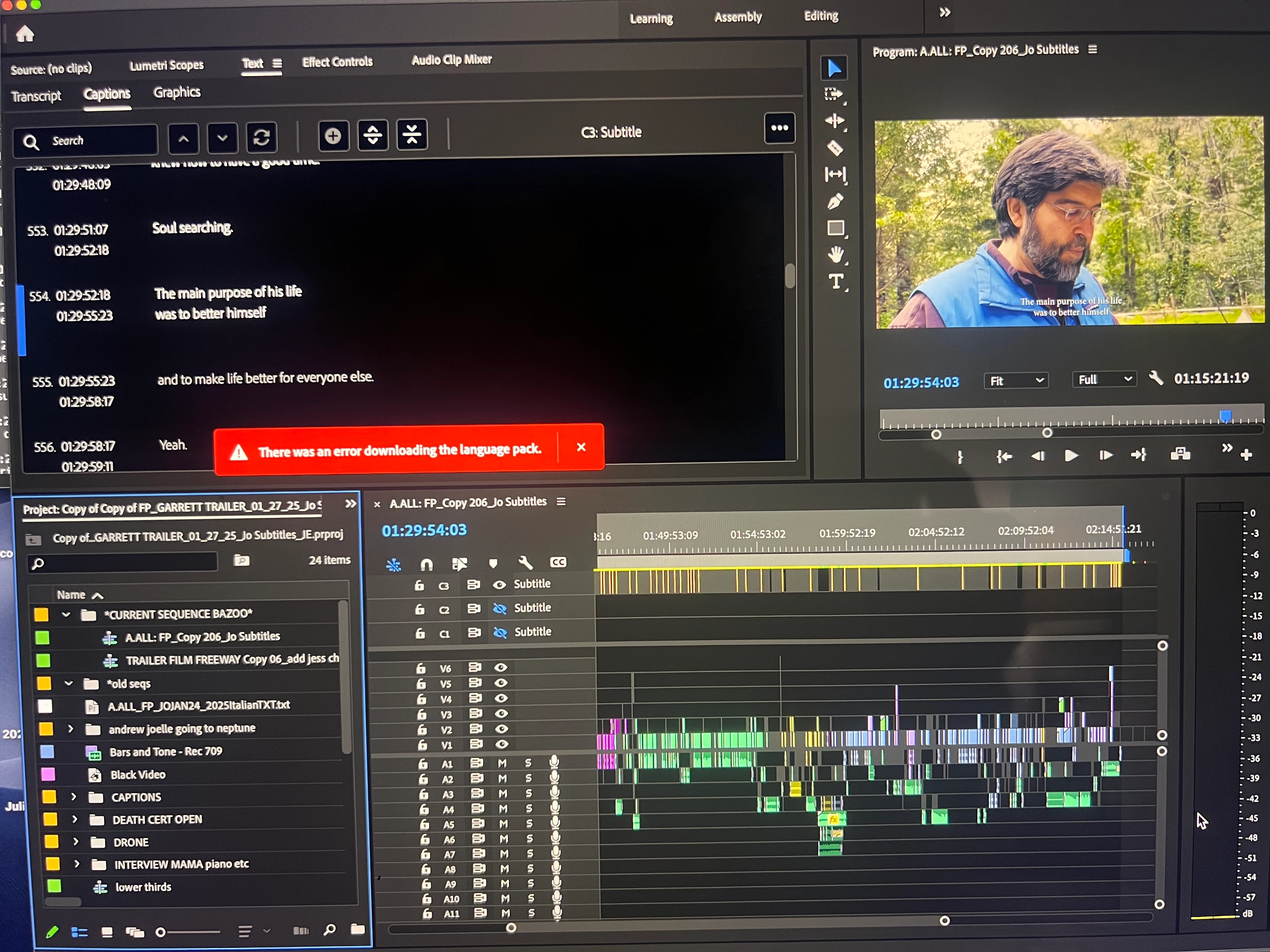Dismiss the language pack error banner

581,447
